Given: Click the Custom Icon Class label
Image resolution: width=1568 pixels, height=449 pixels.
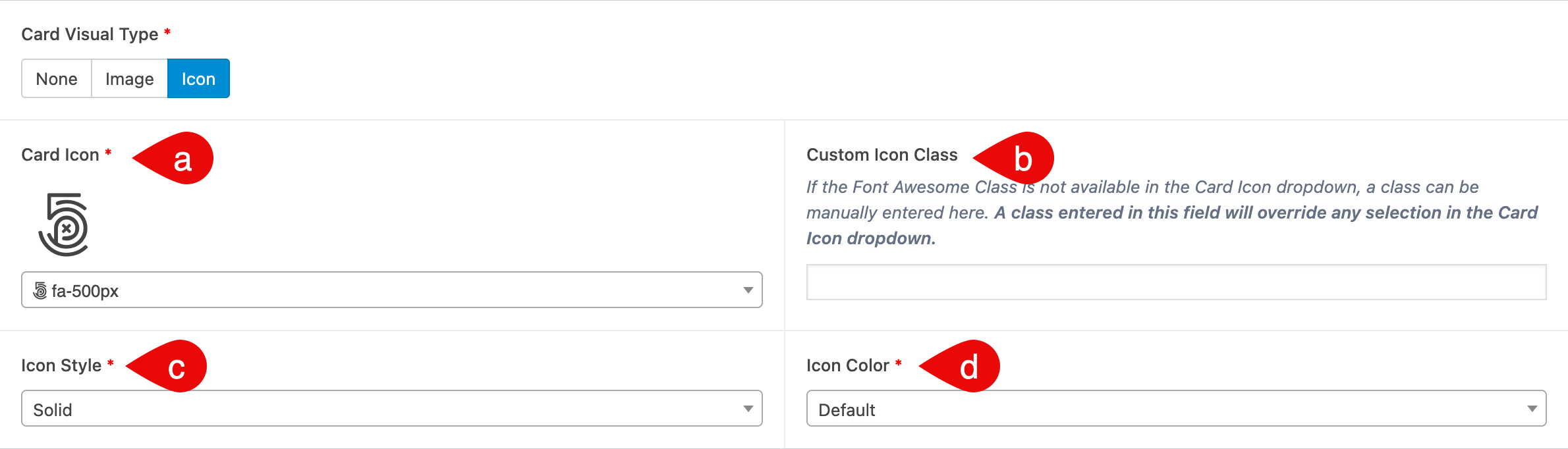Looking at the screenshot, I should point(882,155).
